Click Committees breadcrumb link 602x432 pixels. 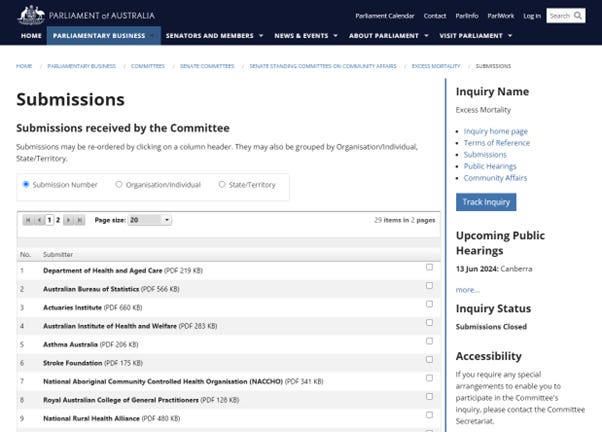(x=148, y=66)
